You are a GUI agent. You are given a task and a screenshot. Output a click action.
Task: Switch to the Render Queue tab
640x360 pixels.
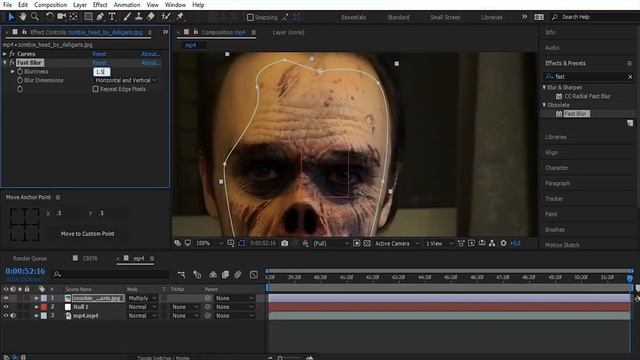tap(30, 258)
